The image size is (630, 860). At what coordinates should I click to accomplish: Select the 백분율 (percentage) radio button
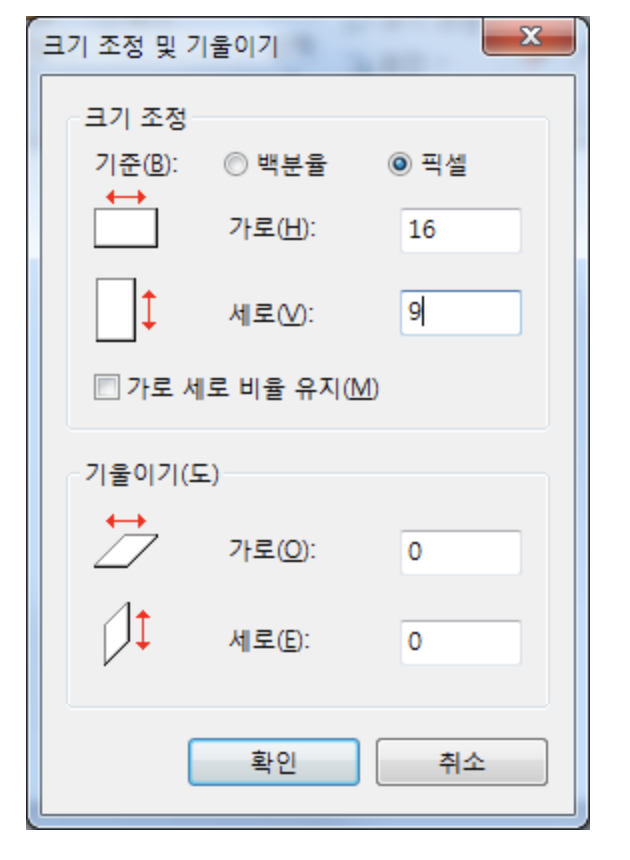234,168
